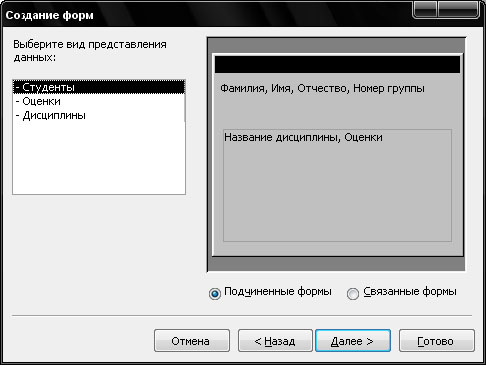Go back with the Назад button
This screenshot has height=365, width=486.
click(x=275, y=341)
